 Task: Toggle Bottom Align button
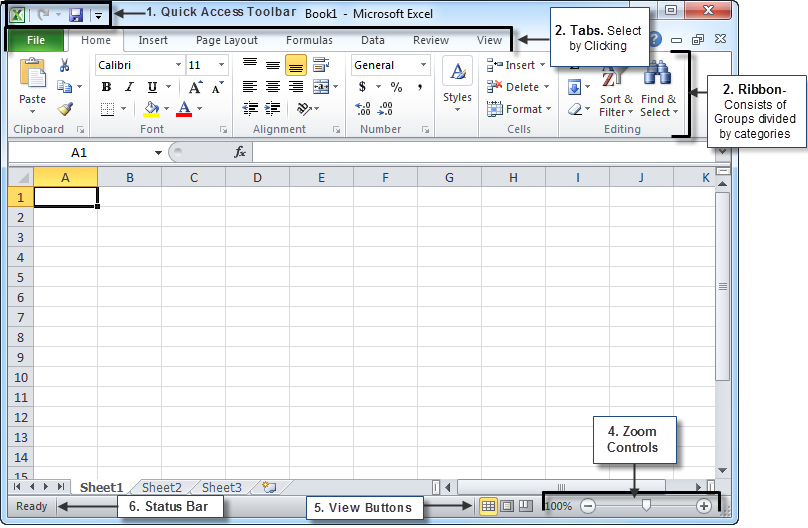pyautogui.click(x=295, y=65)
